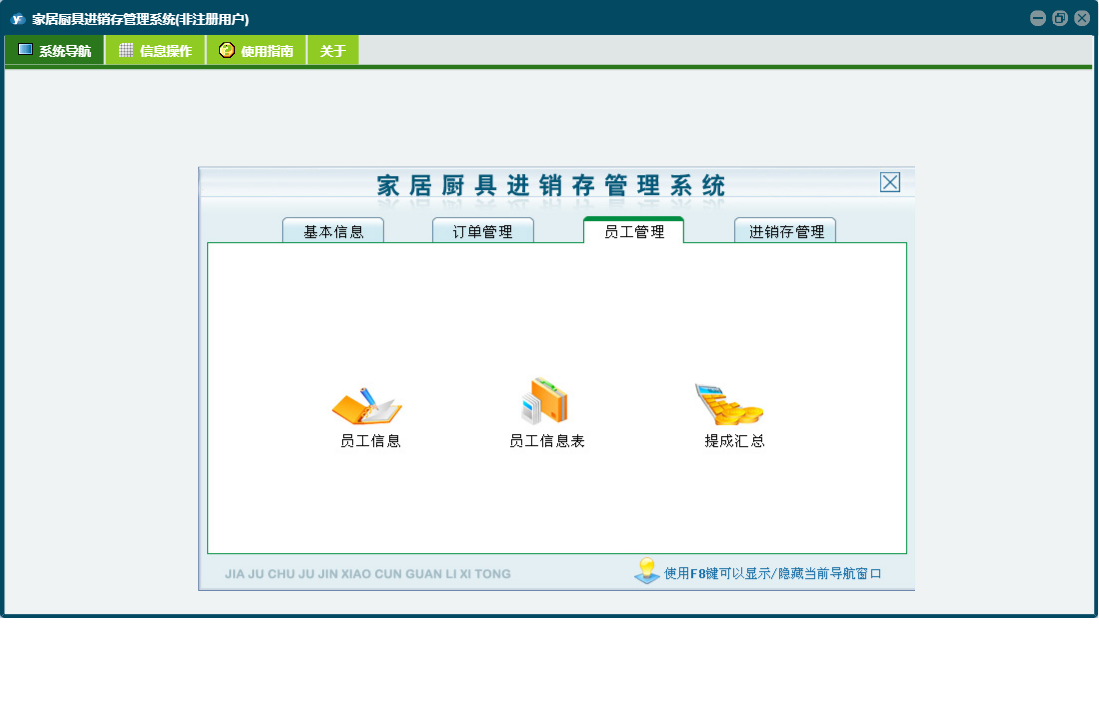Click the F8 key hint text
Image resolution: width=1099 pixels, height=723 pixels.
[772, 573]
